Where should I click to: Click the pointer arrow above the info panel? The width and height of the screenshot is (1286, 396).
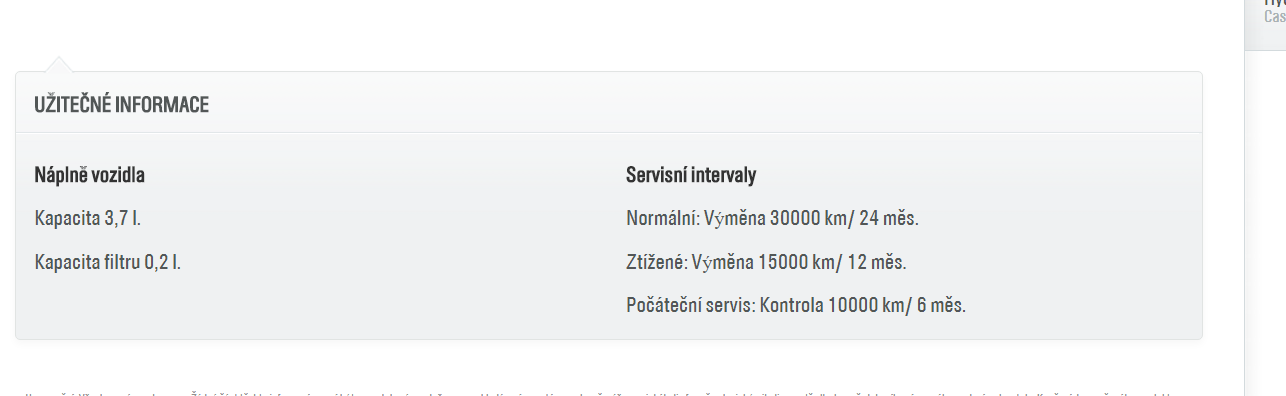point(59,64)
